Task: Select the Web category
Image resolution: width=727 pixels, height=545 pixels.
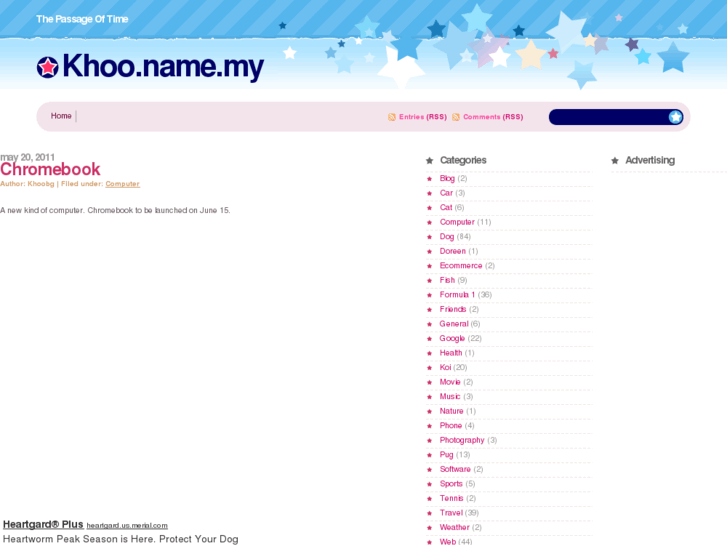Action: click(x=447, y=542)
